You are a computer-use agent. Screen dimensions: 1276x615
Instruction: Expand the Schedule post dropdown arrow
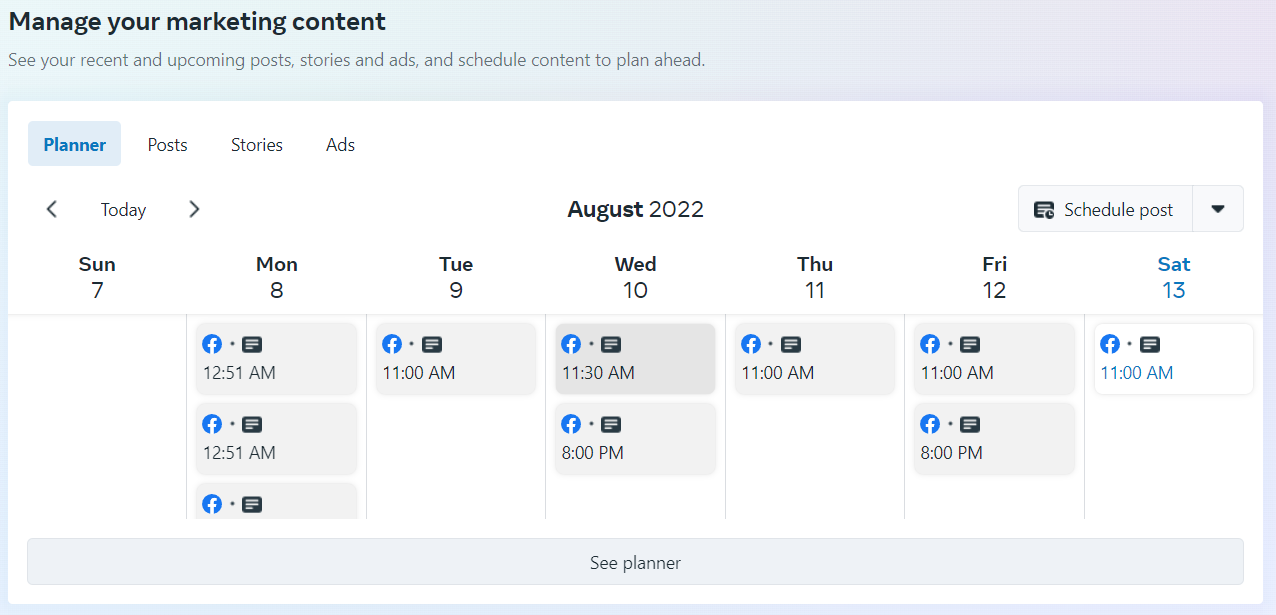[1217, 209]
